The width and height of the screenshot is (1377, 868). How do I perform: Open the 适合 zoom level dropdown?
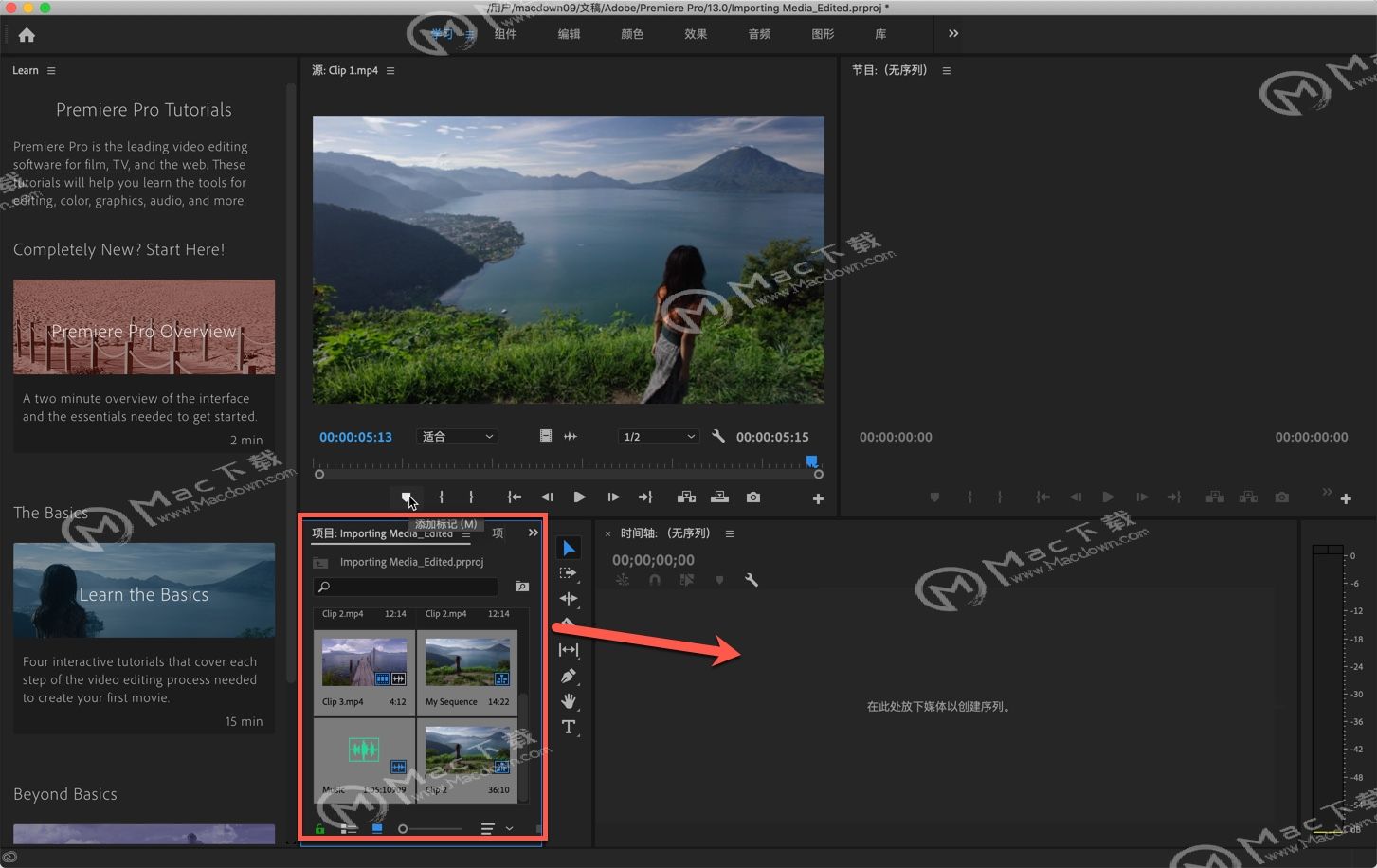pyautogui.click(x=457, y=437)
